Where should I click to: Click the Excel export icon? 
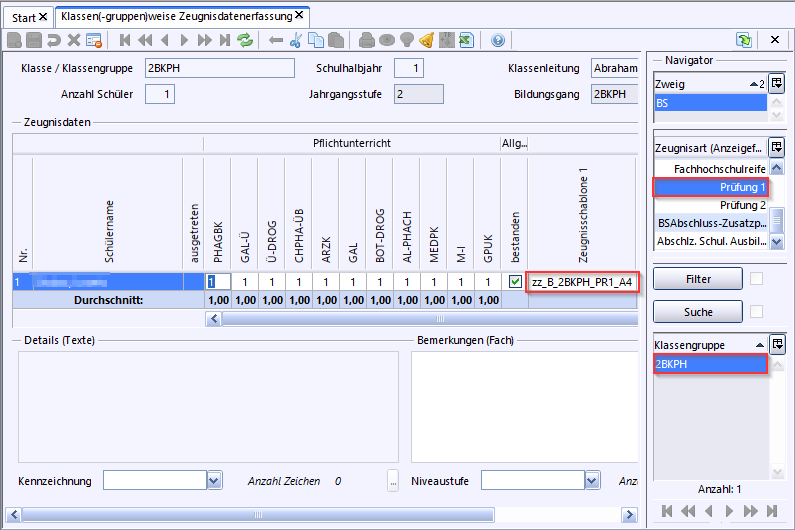pos(466,40)
